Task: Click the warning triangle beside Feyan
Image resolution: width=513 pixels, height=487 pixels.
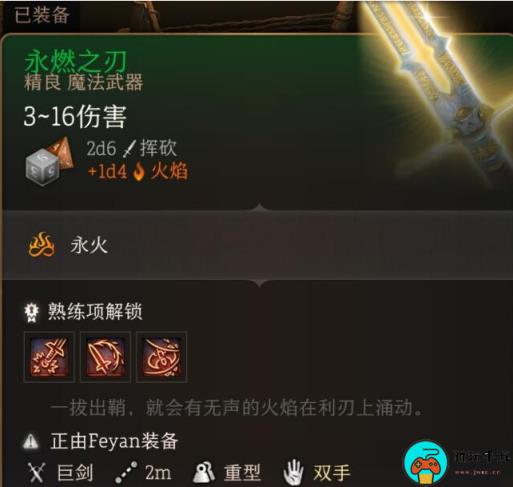Action: pos(31,441)
